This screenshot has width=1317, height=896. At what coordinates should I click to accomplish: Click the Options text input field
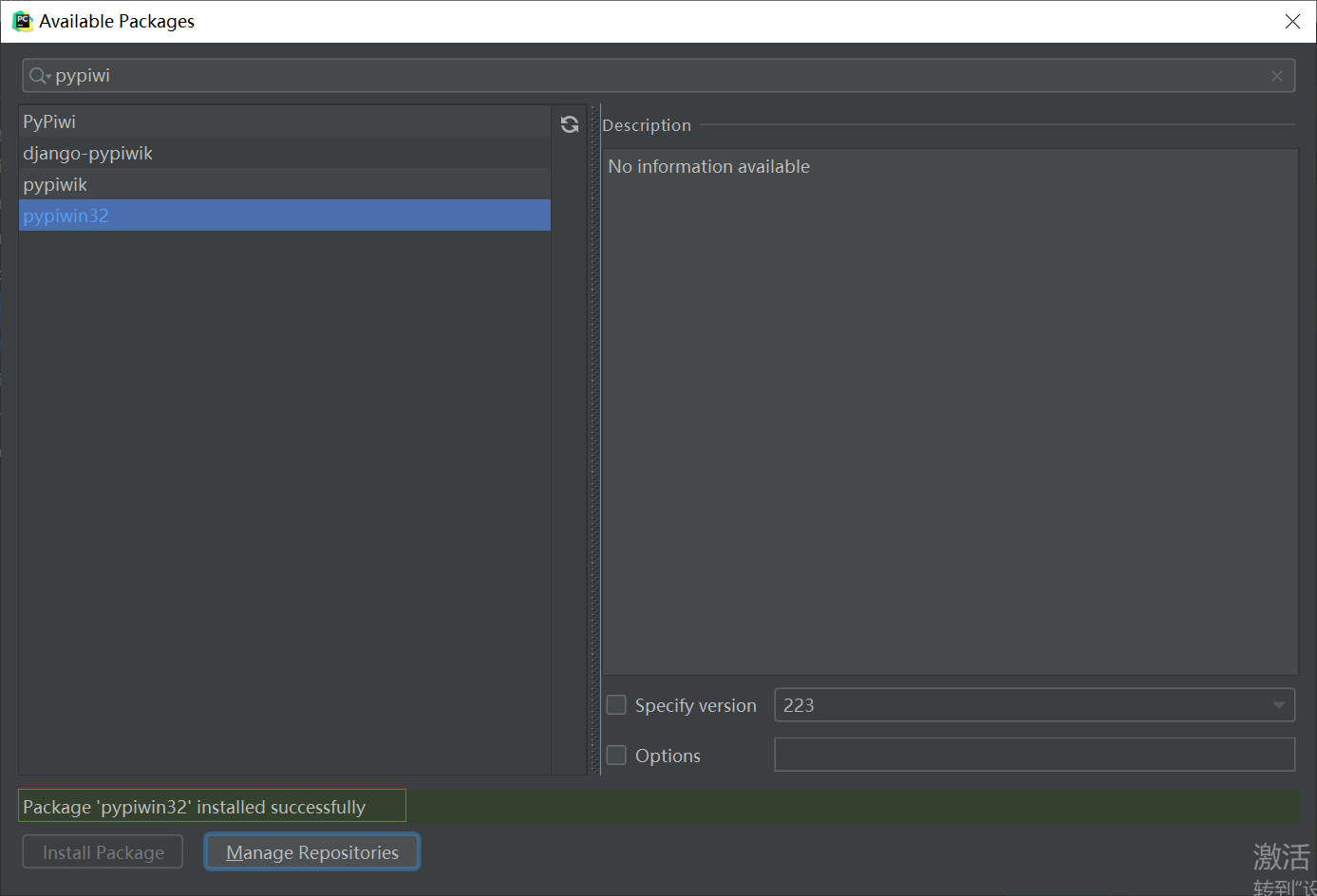[1035, 755]
